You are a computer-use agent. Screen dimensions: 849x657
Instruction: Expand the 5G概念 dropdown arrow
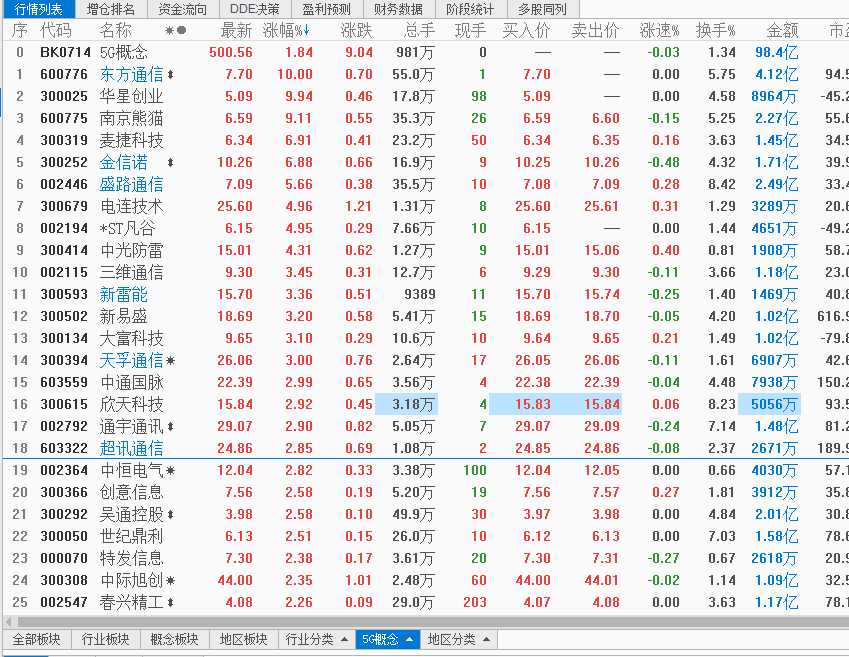409,640
